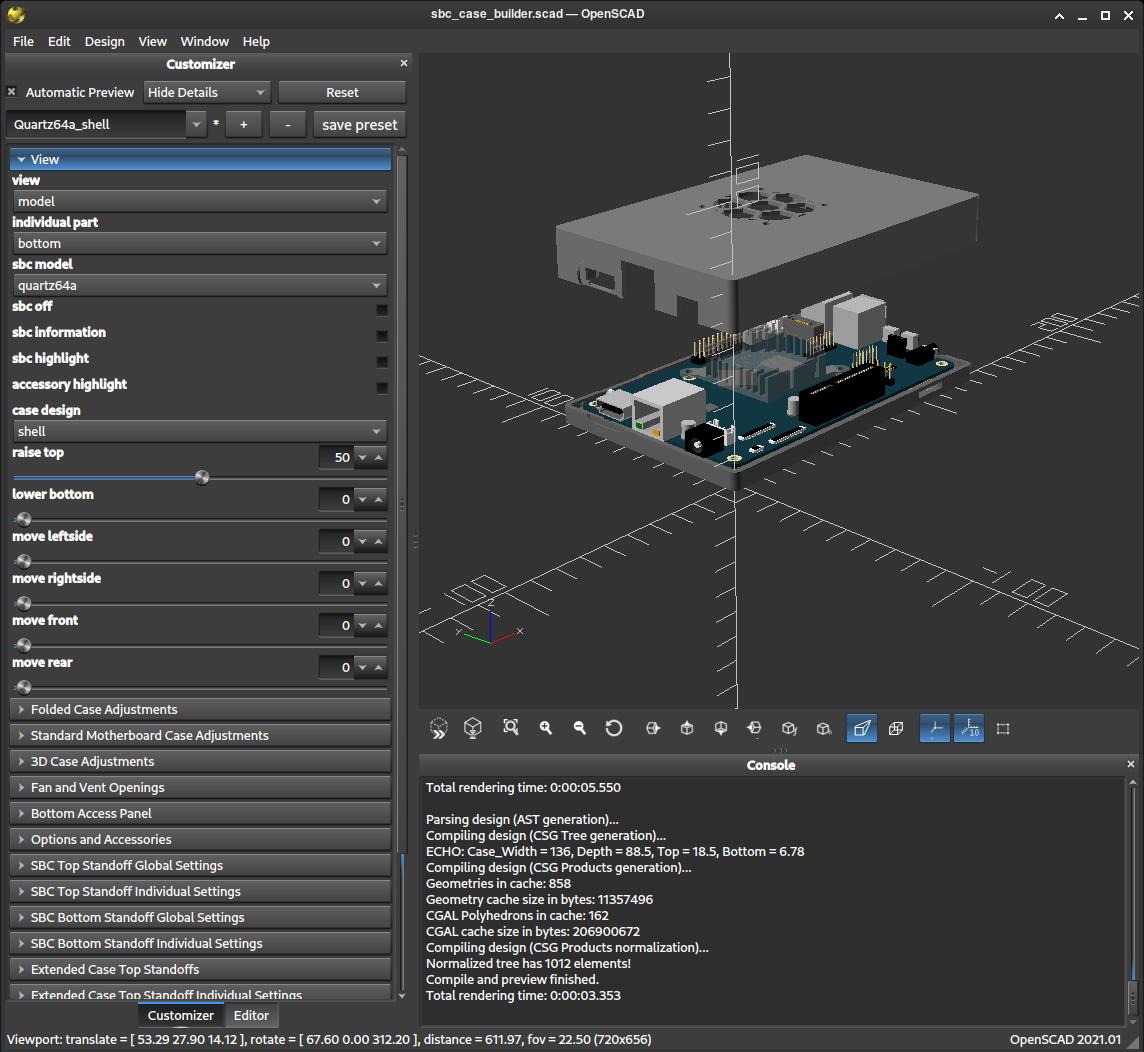Image resolution: width=1144 pixels, height=1052 pixels.
Task: Disable the Automatic Preview checkbox
Action: (12, 92)
